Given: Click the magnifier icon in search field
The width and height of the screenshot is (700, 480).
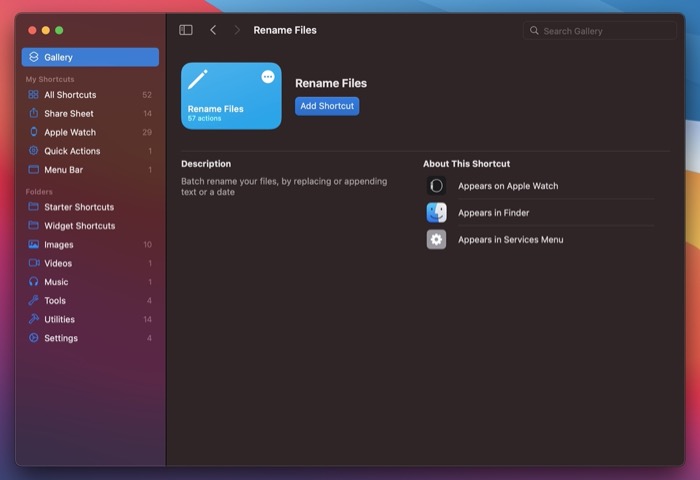Looking at the screenshot, I should point(534,30).
